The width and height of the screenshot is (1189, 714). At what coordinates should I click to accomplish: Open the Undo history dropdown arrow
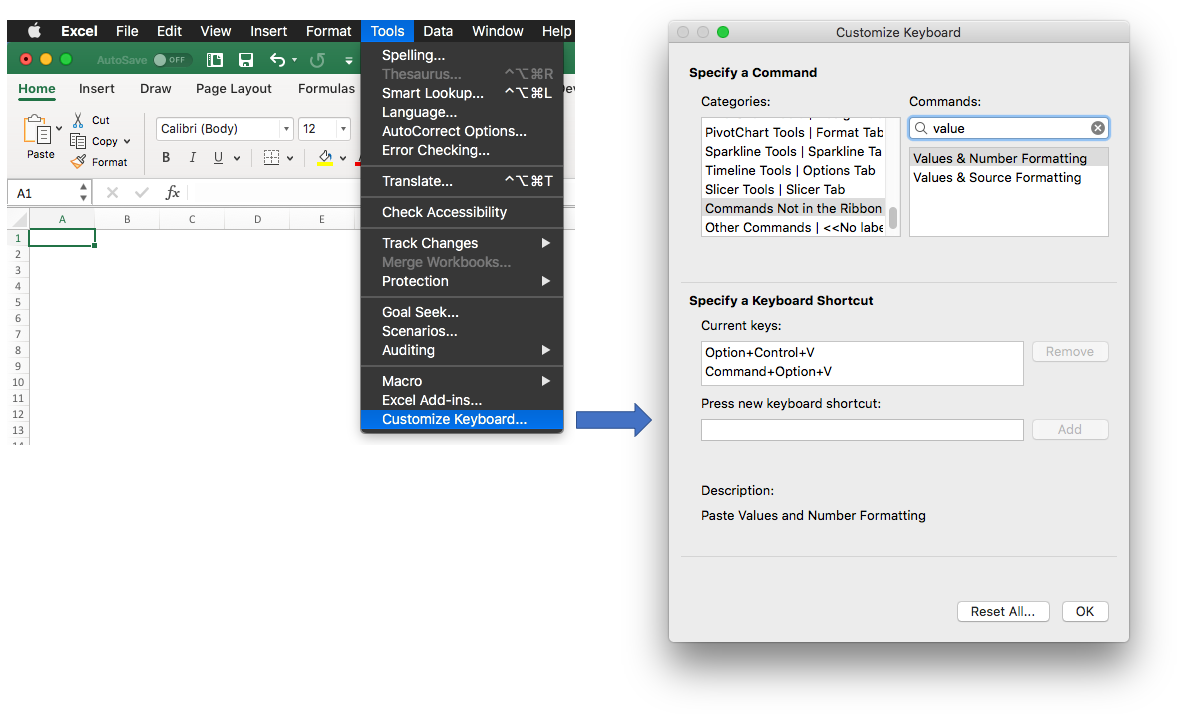pos(294,61)
